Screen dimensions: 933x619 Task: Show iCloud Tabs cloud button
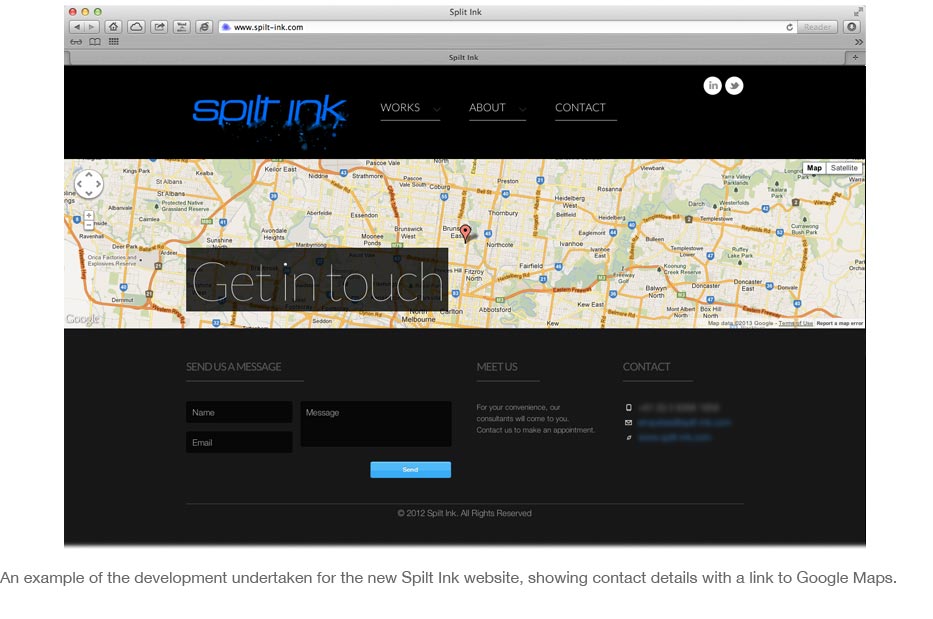click(136, 27)
